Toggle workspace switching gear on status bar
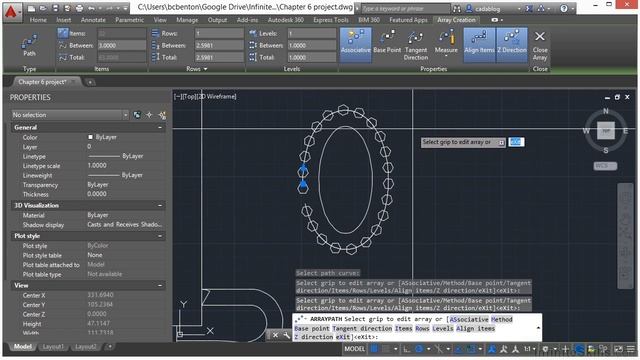This screenshot has width=640, height=360. (x=545, y=349)
